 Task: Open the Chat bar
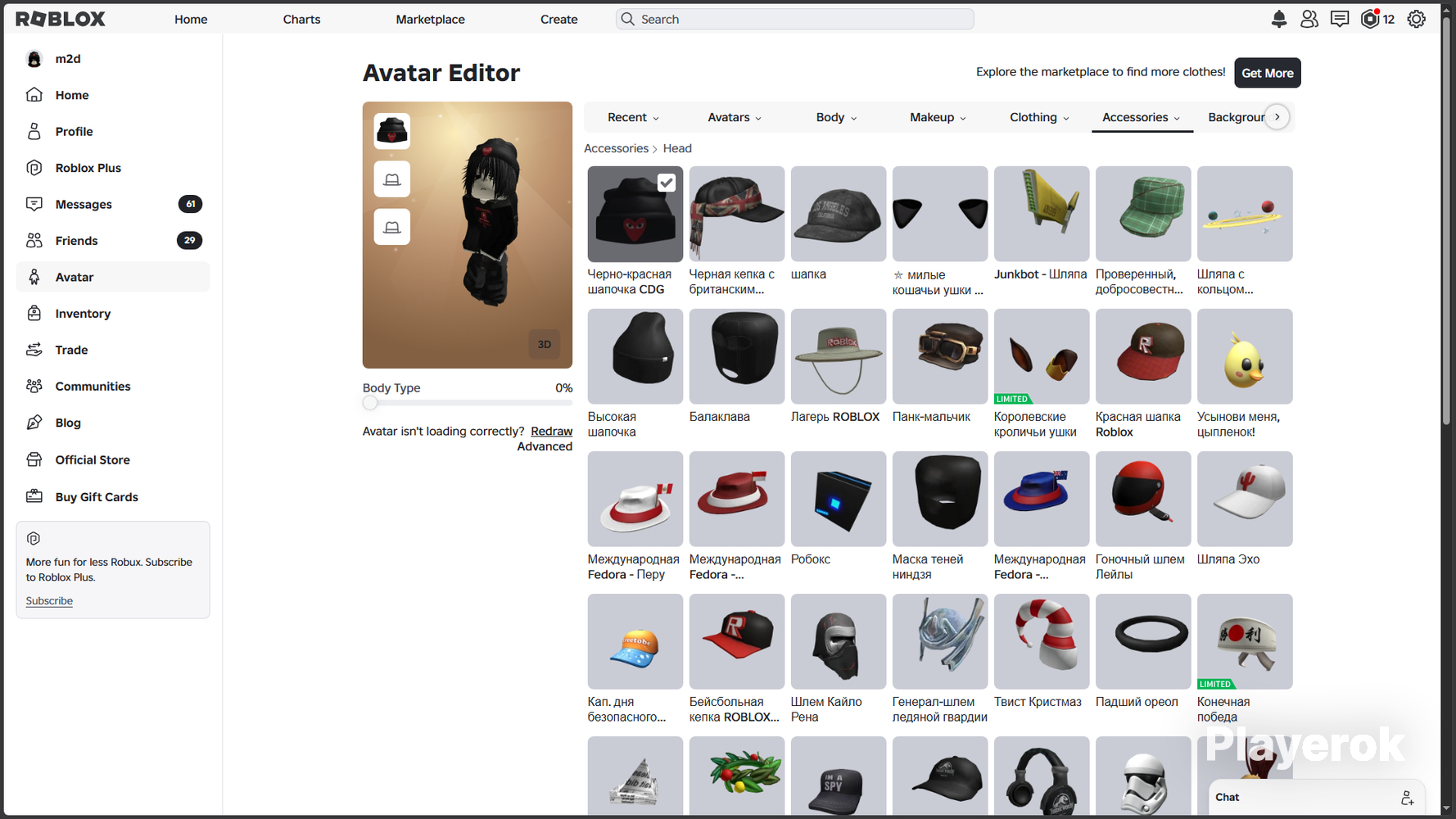(x=1317, y=798)
